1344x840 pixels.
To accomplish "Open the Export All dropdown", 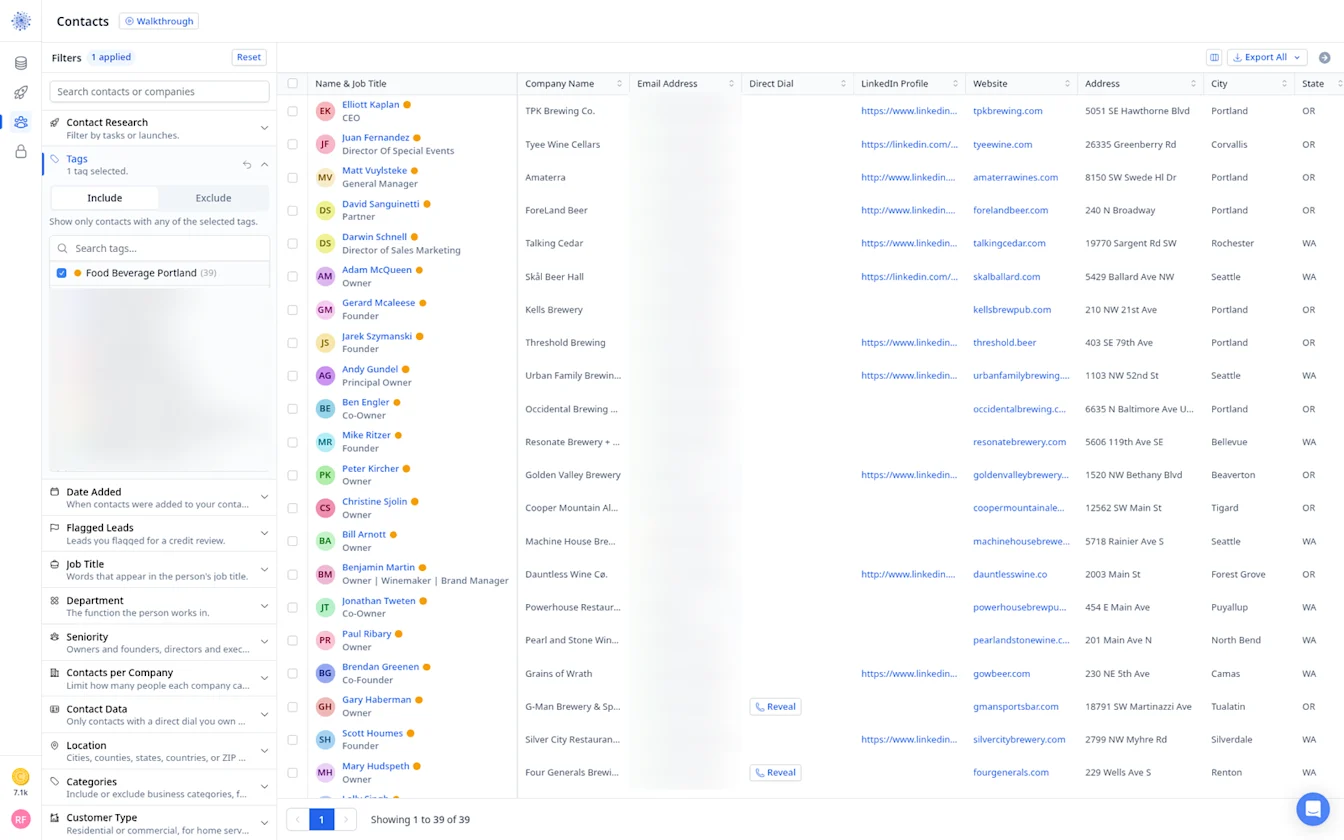I will tap(1266, 57).
